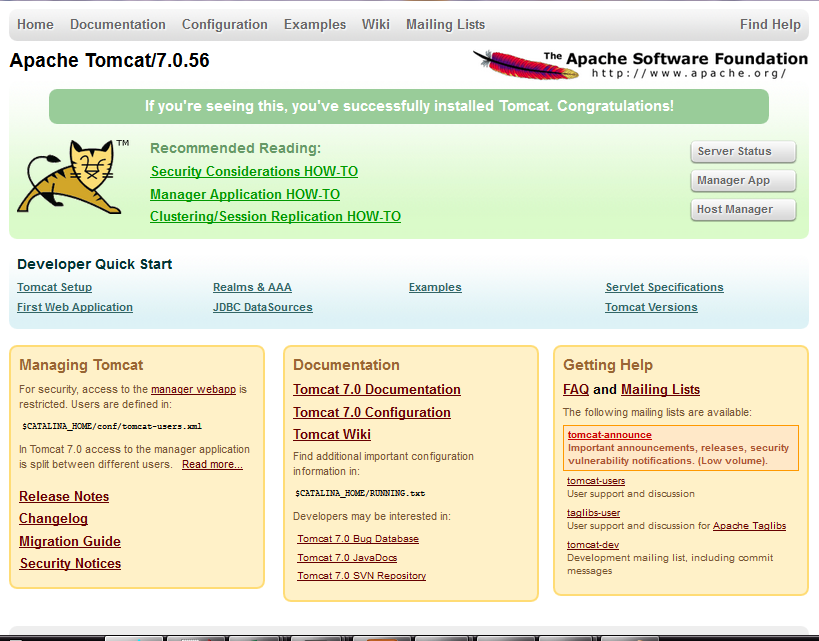This screenshot has height=641, width=819.
Task: Go to Configuration in the top bar
Action: click(x=225, y=25)
